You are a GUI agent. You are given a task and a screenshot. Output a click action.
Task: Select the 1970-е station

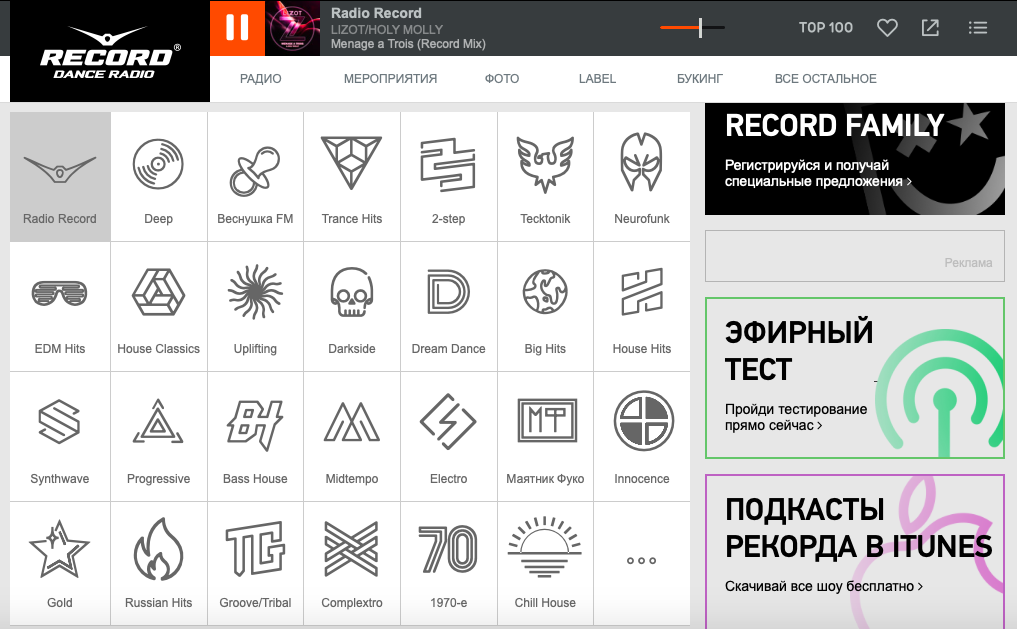[449, 564]
